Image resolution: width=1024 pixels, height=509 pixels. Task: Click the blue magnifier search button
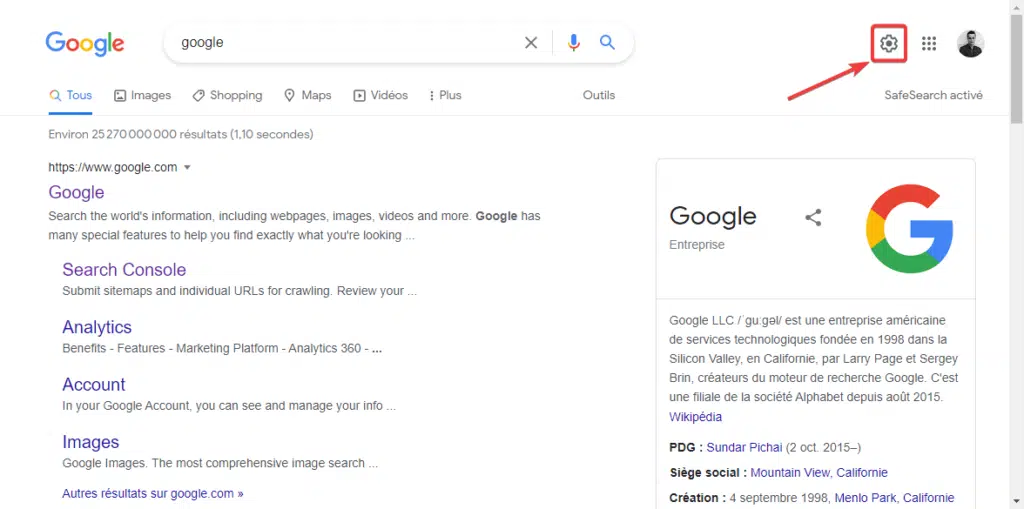607,43
